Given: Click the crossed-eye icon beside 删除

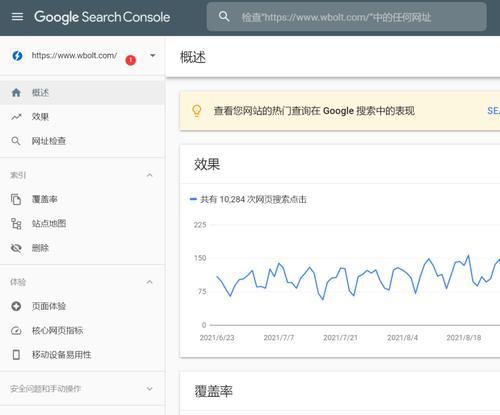Looking at the screenshot, I should point(16,248).
